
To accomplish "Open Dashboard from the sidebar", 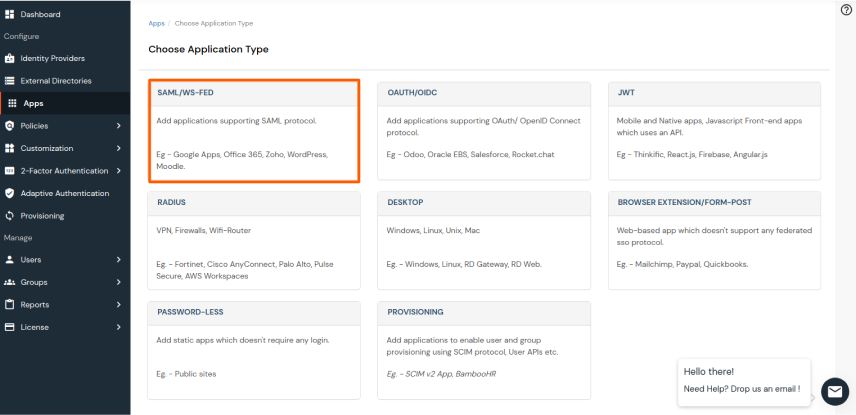I will pos(65,14).
